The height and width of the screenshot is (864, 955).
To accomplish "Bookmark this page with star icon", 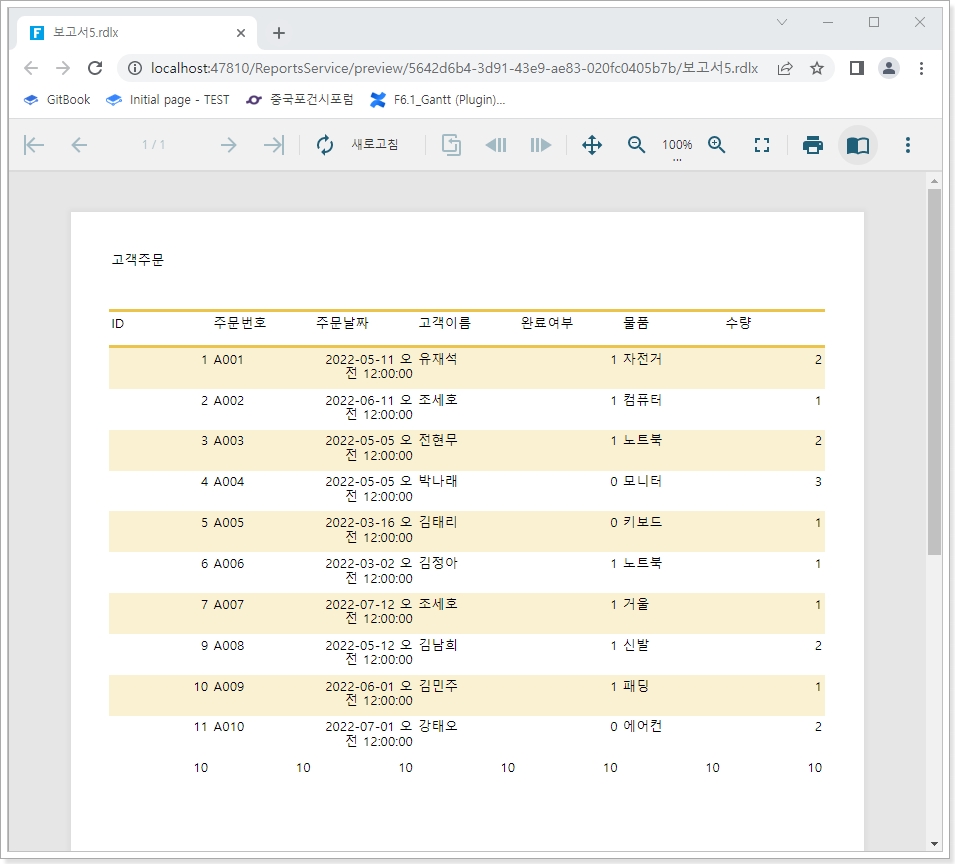I will pyautogui.click(x=817, y=68).
